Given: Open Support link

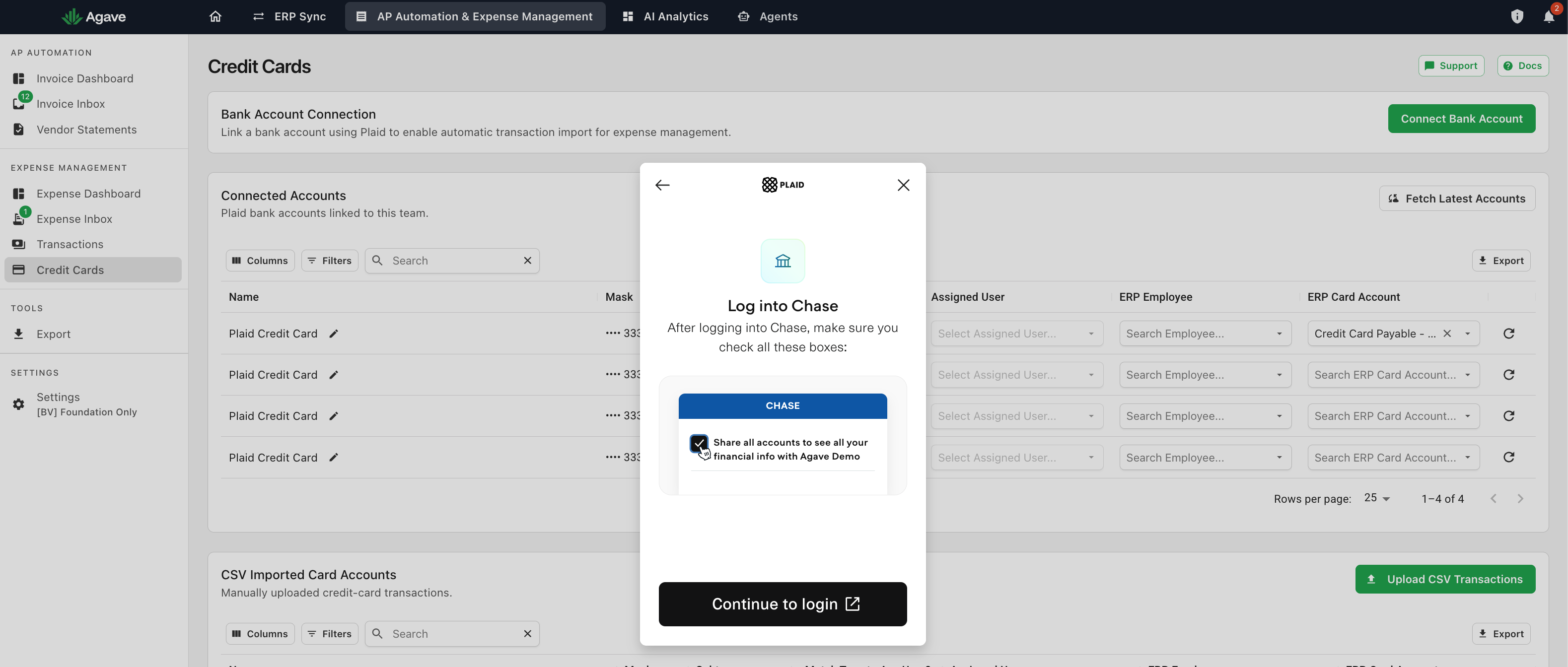Looking at the screenshot, I should point(1451,66).
